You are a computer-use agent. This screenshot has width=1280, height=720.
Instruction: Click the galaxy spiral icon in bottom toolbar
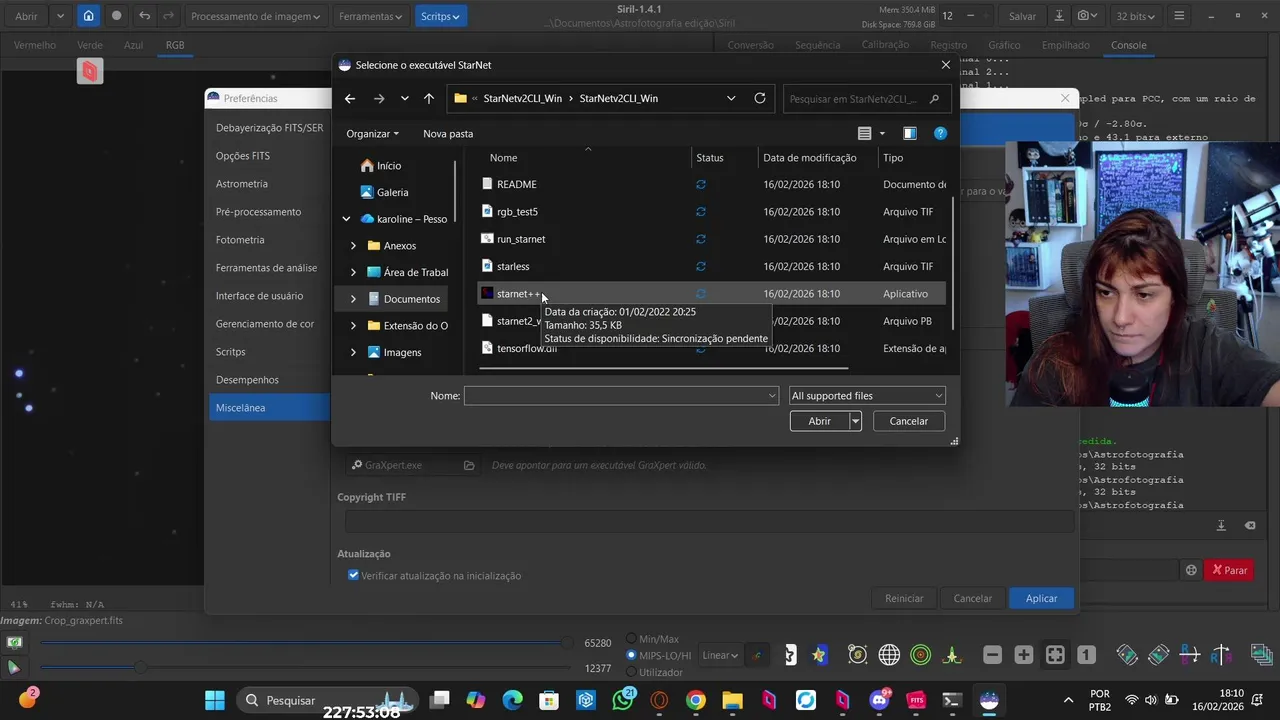point(857,655)
